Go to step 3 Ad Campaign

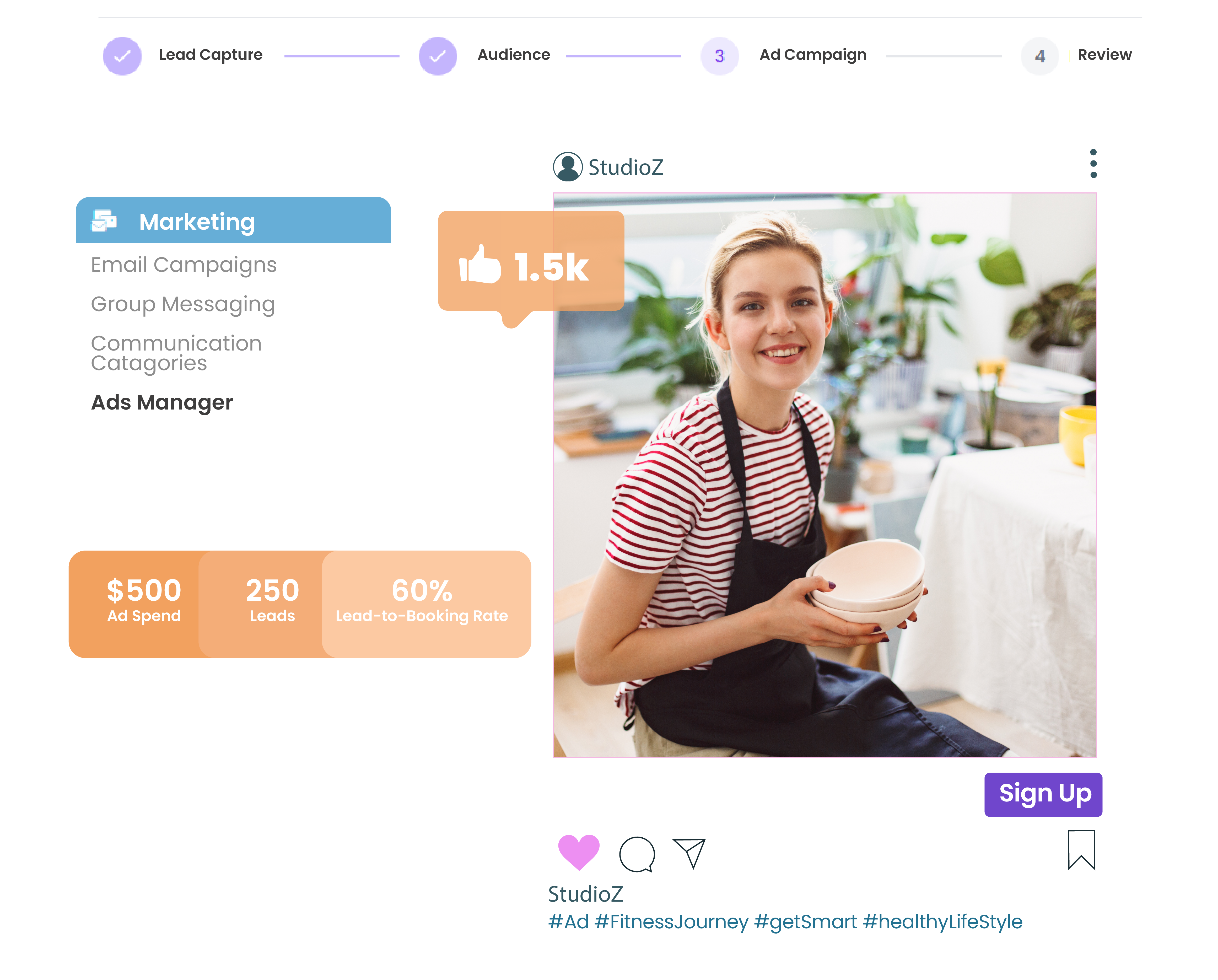click(719, 56)
